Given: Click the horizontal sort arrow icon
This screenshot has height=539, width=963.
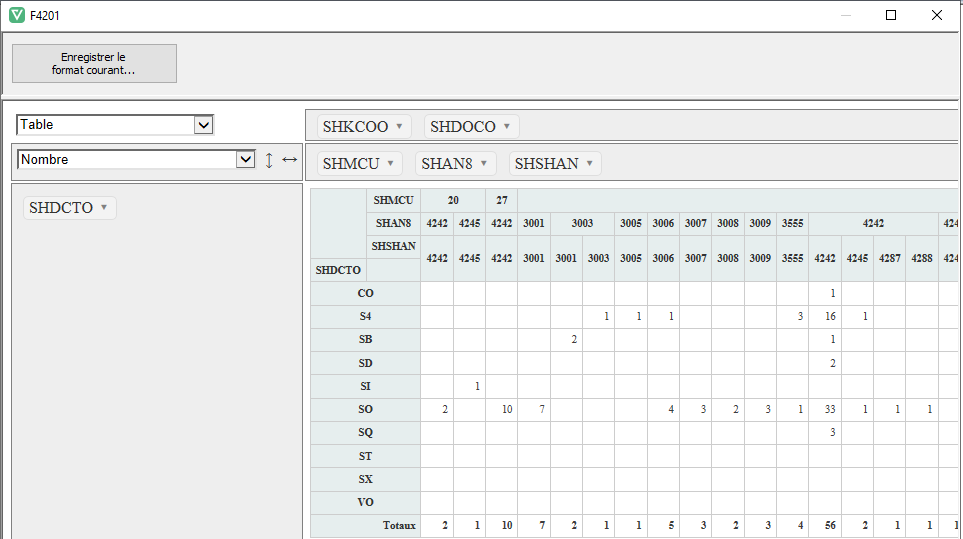Looking at the screenshot, I should point(289,160).
